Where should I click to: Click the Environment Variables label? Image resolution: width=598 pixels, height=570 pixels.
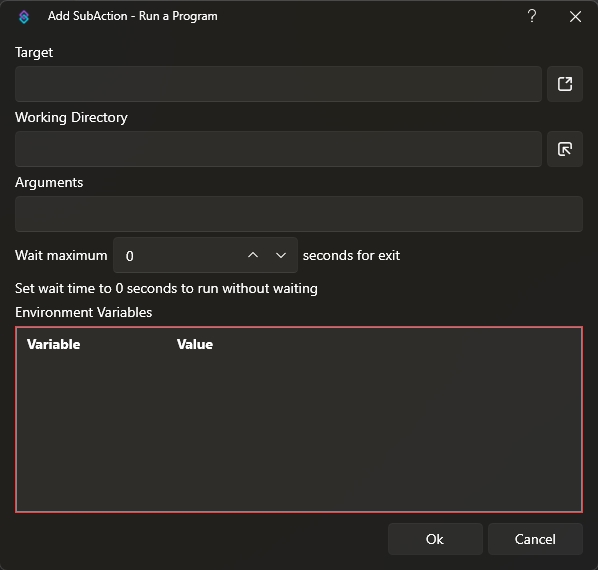click(x=84, y=312)
